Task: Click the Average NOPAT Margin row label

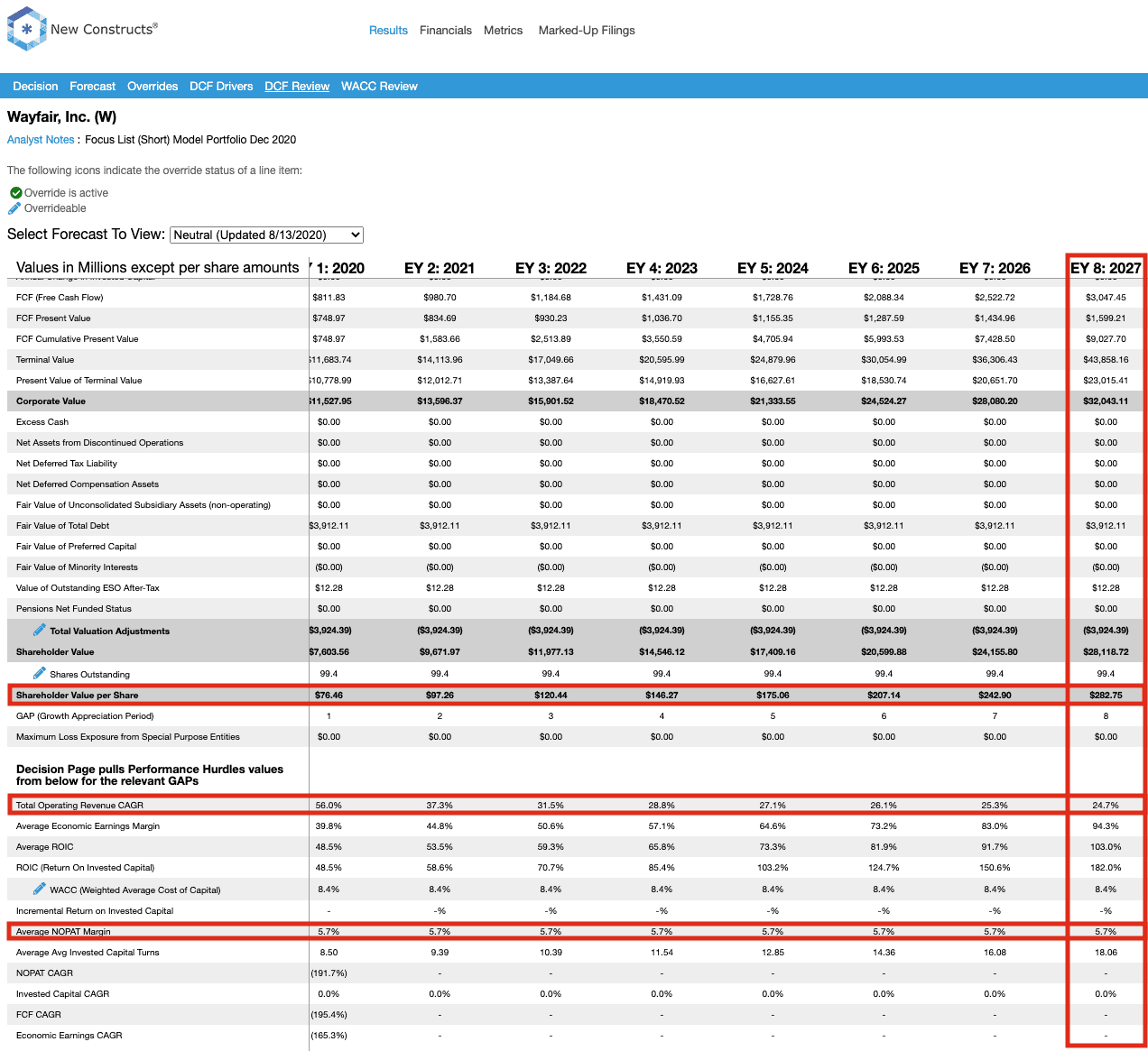Action: [63, 932]
